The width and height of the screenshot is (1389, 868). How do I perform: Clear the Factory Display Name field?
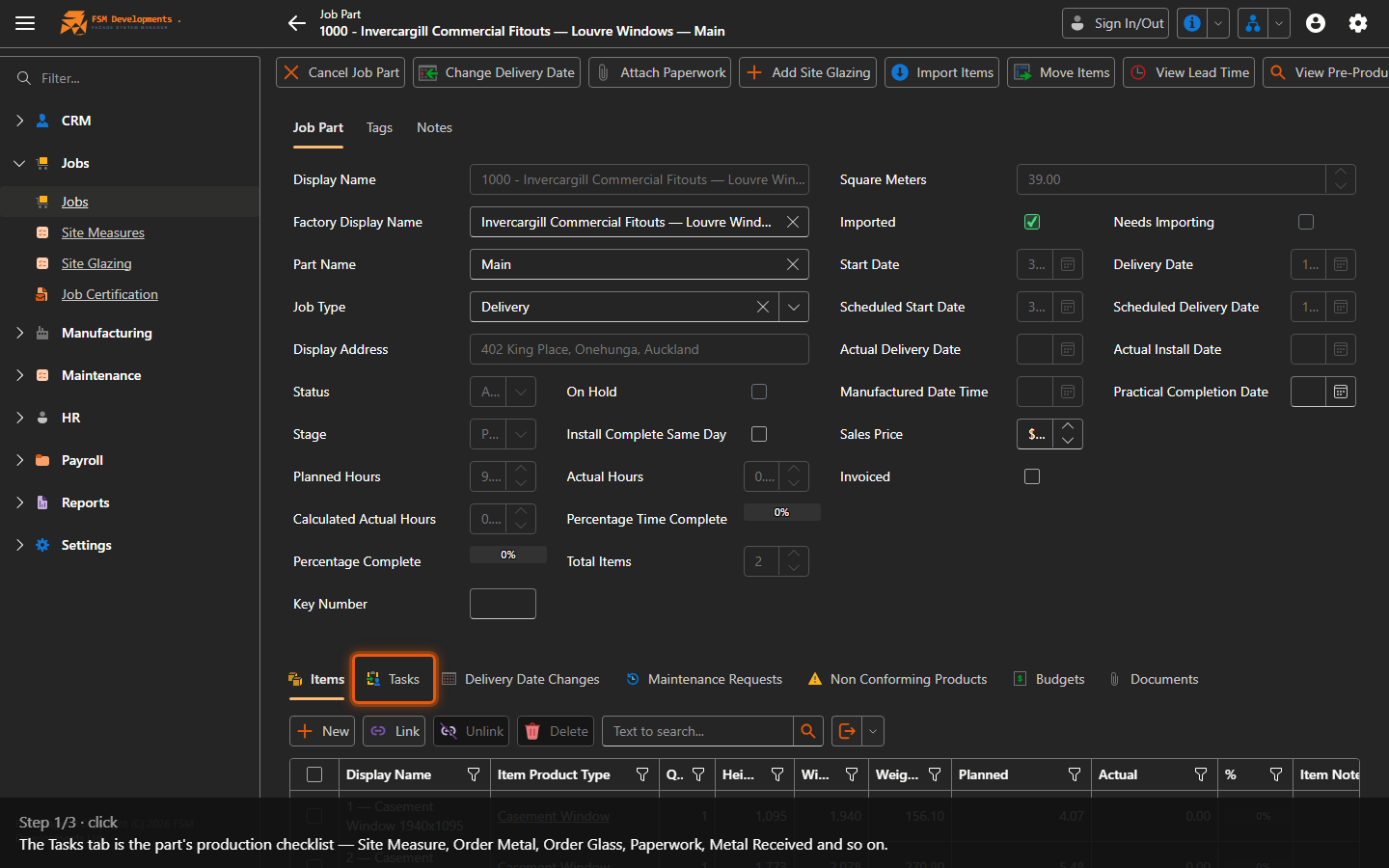pos(793,222)
